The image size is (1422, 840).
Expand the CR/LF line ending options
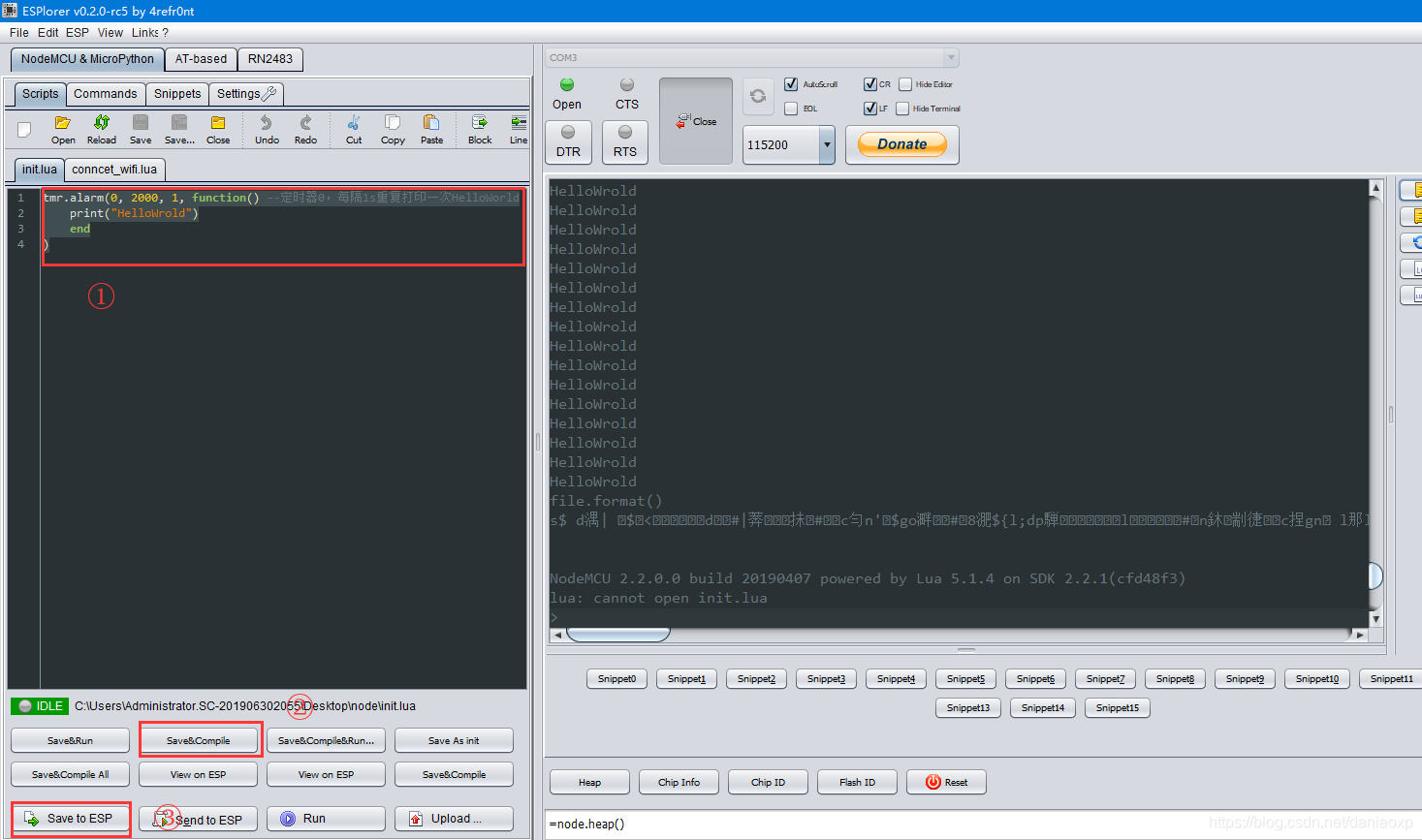tap(870, 84)
